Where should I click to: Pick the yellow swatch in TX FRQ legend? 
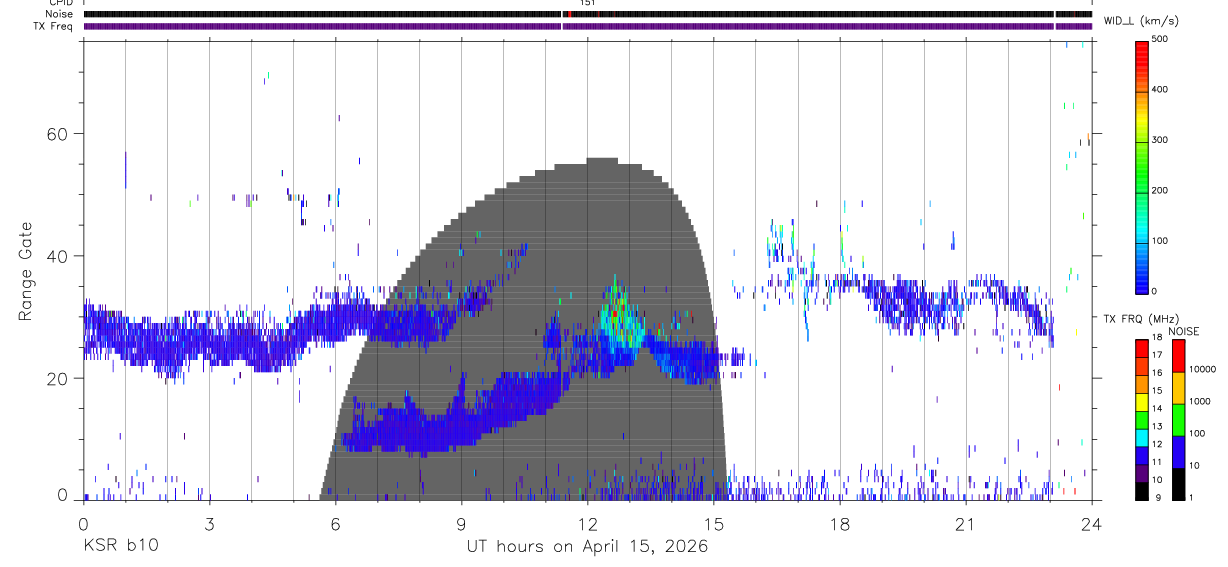coord(1141,400)
